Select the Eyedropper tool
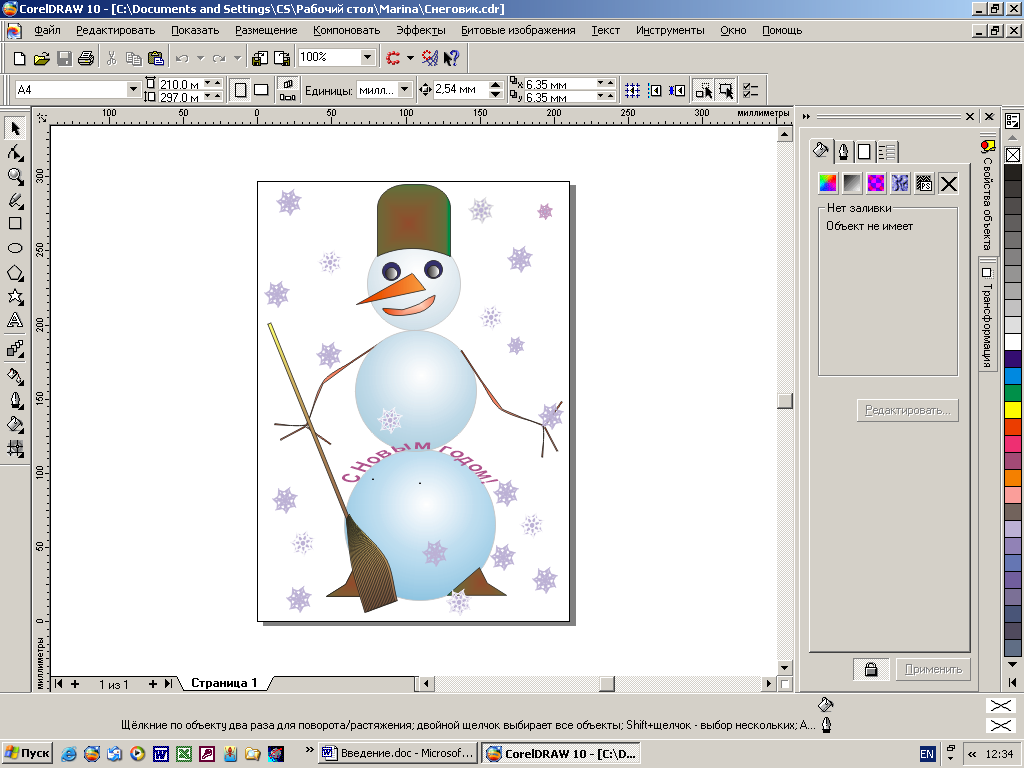 [15, 376]
